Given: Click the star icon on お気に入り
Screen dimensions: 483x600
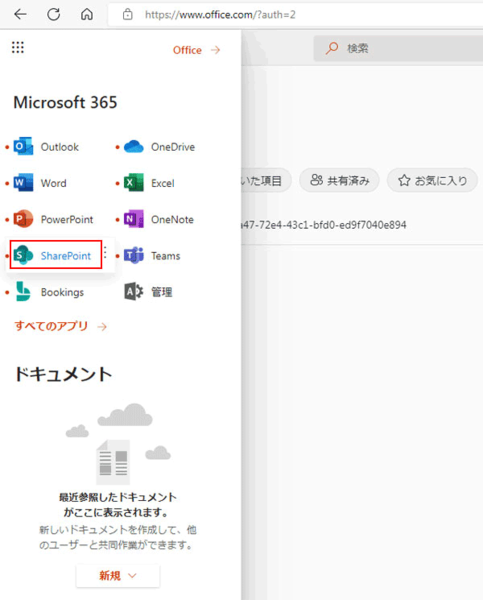Looking at the screenshot, I should 404,180.
